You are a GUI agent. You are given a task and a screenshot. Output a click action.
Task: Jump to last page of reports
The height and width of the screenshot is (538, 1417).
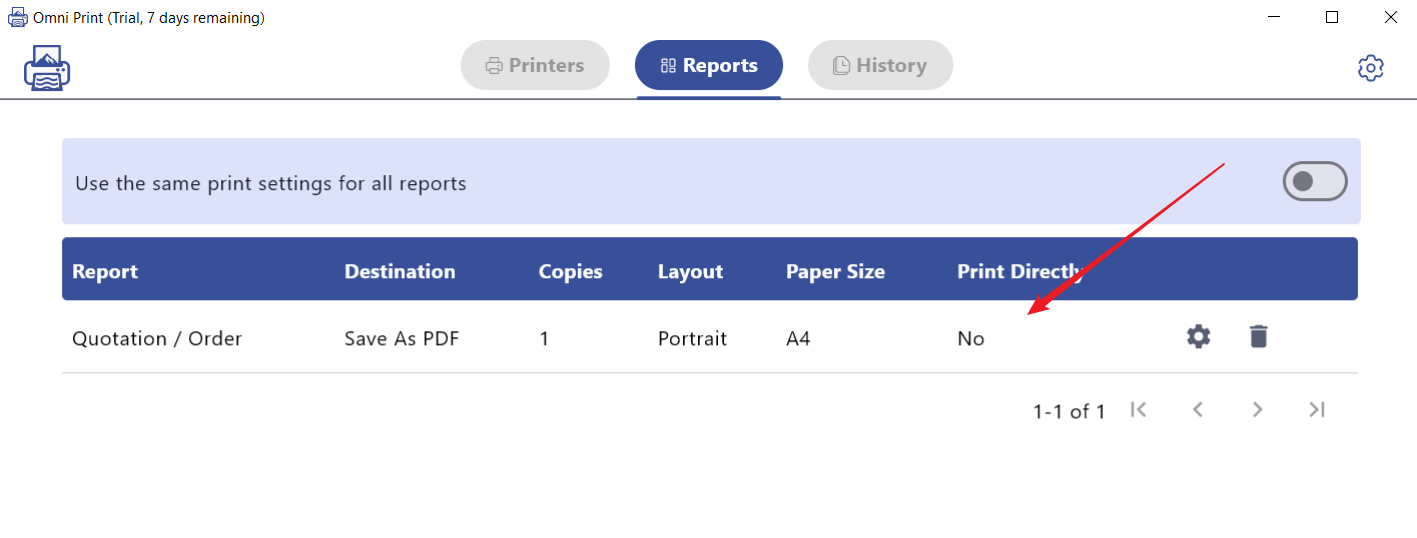pyautogui.click(x=1317, y=409)
